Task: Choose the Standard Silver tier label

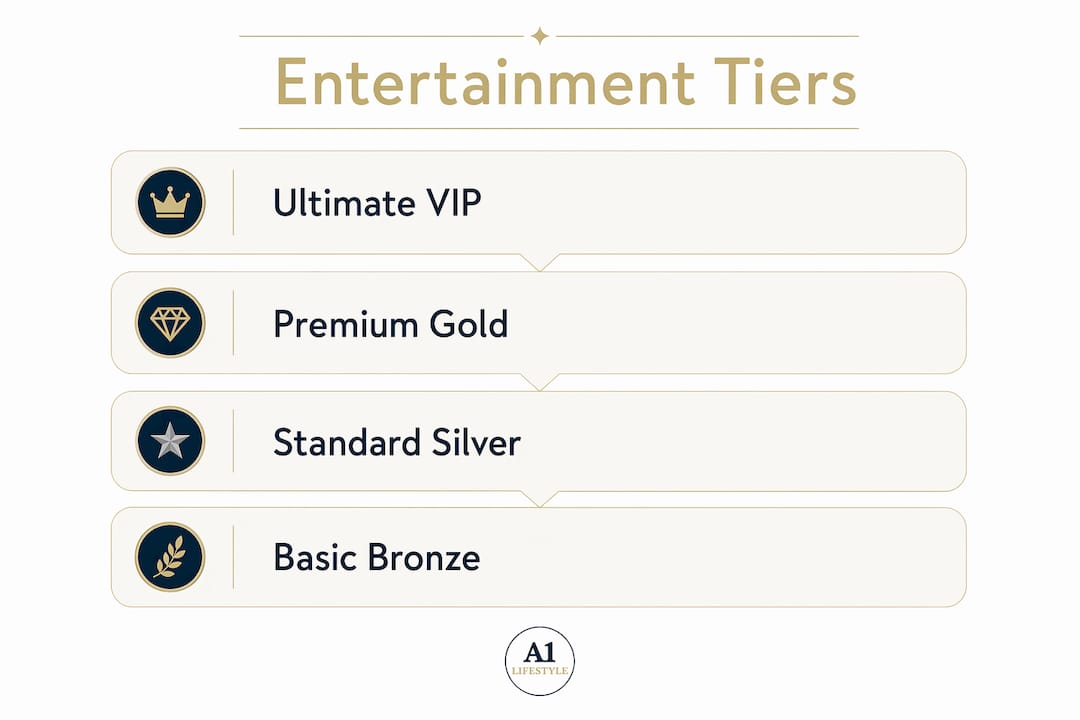Action: pos(397,442)
